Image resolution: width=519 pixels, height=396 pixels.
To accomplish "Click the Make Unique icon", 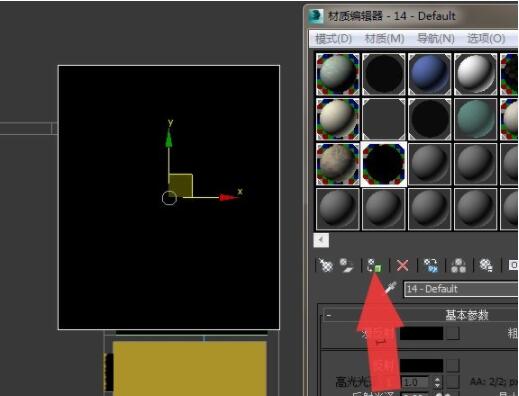I will coord(458,266).
